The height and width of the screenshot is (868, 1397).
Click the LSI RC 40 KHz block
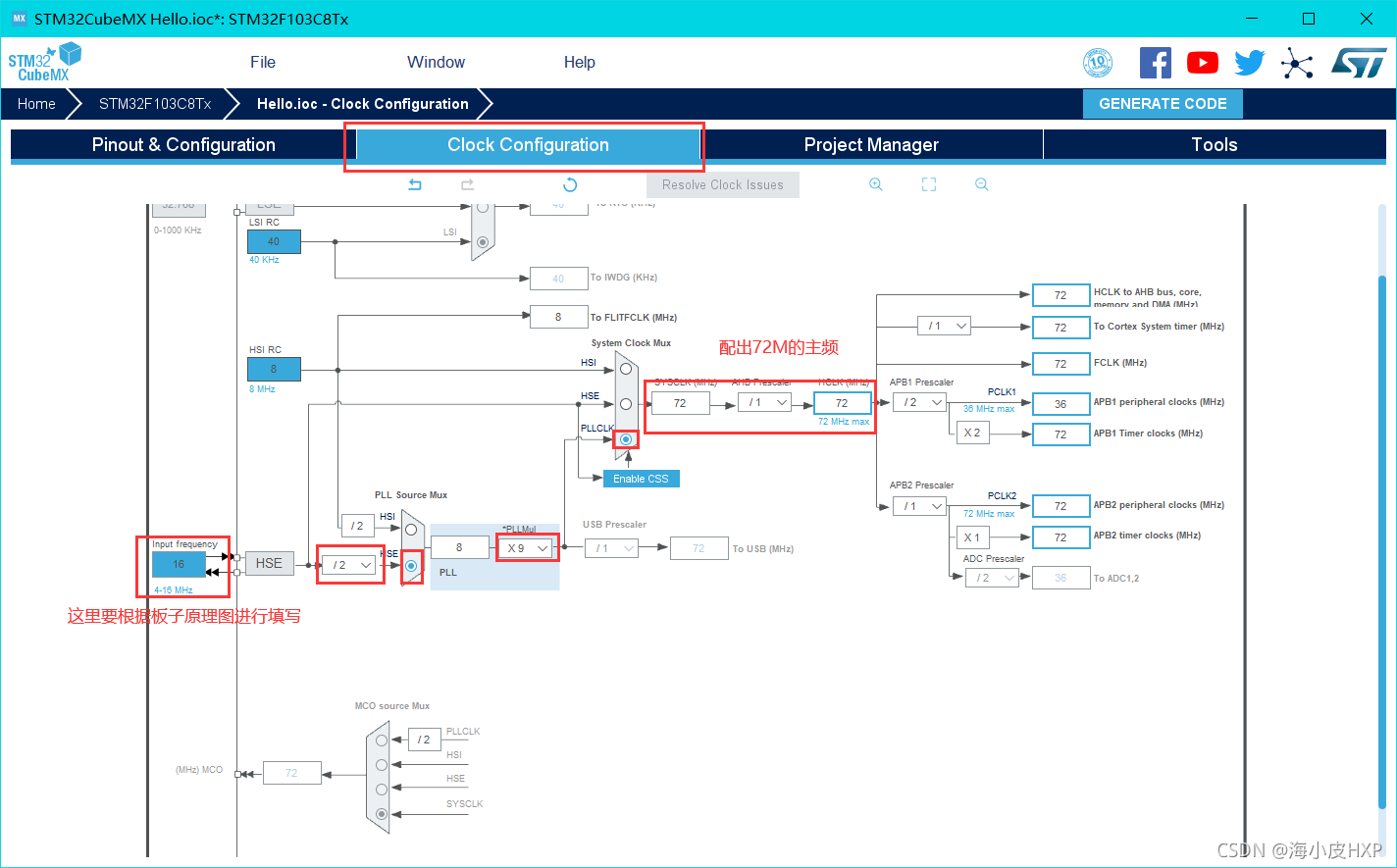(x=274, y=241)
